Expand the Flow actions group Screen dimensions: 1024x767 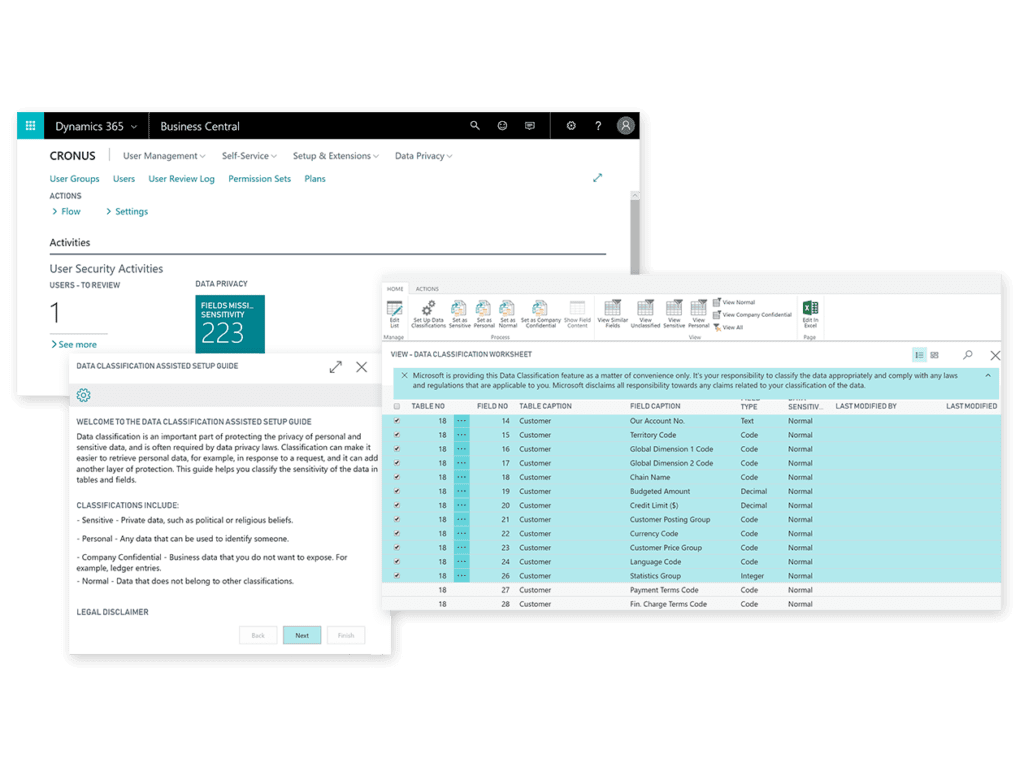point(66,212)
